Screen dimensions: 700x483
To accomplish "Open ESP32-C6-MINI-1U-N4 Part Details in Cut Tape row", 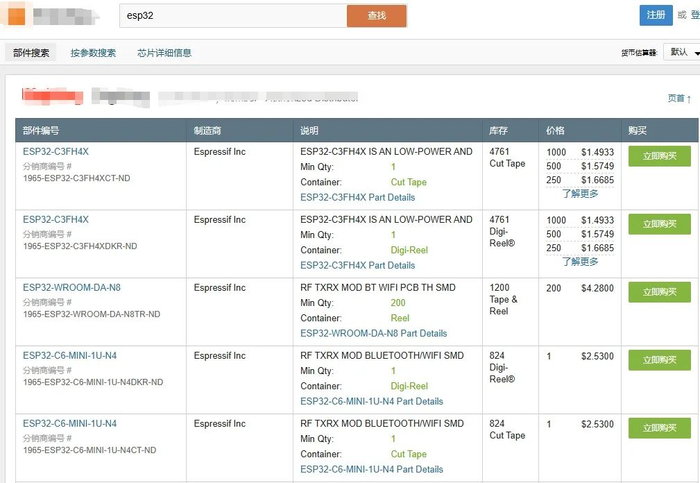I will click(372, 469).
